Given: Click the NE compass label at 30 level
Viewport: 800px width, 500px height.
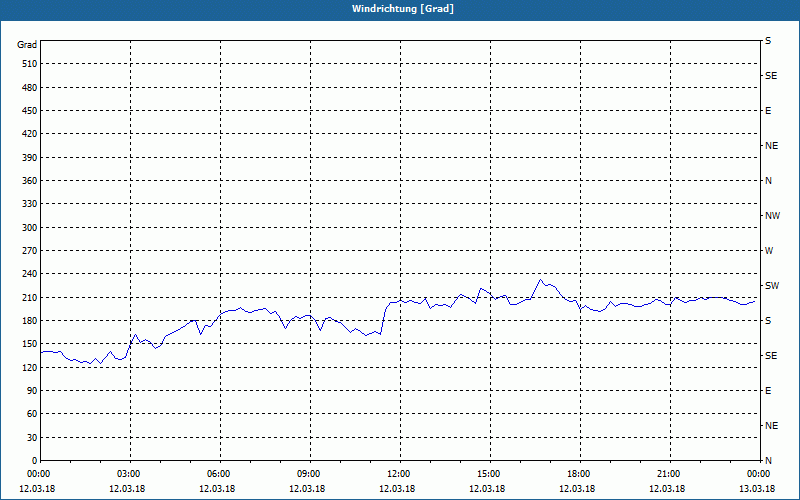Looking at the screenshot, I should pyautogui.click(x=772, y=426).
